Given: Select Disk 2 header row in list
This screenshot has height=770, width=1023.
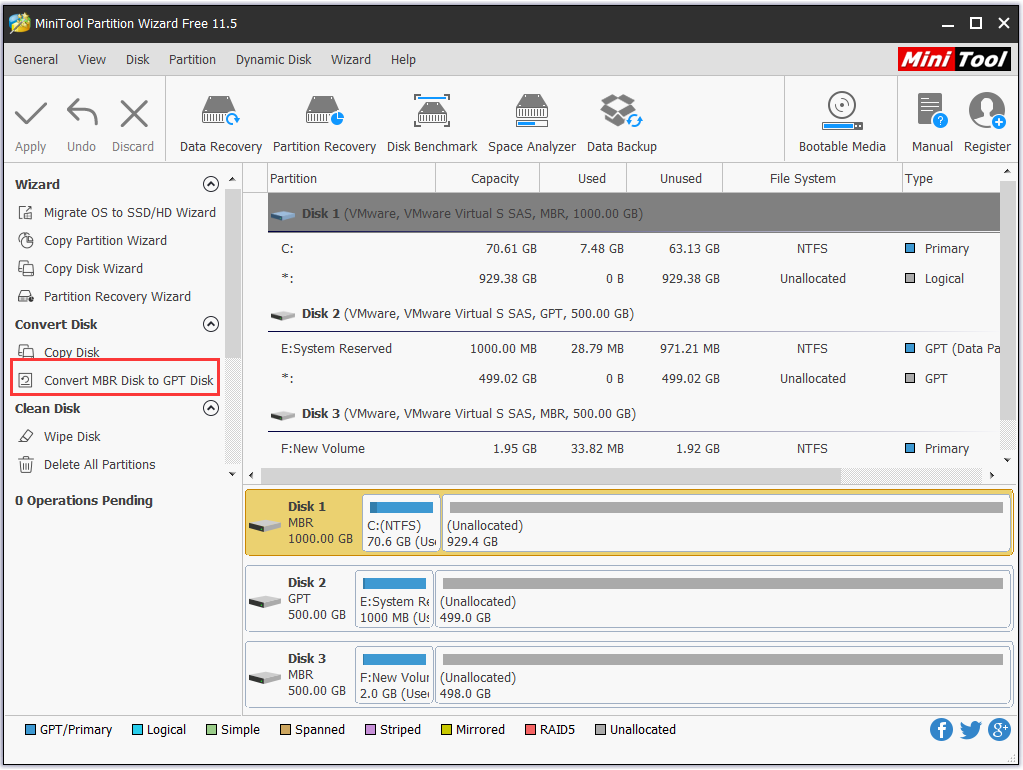Looking at the screenshot, I should point(634,314).
